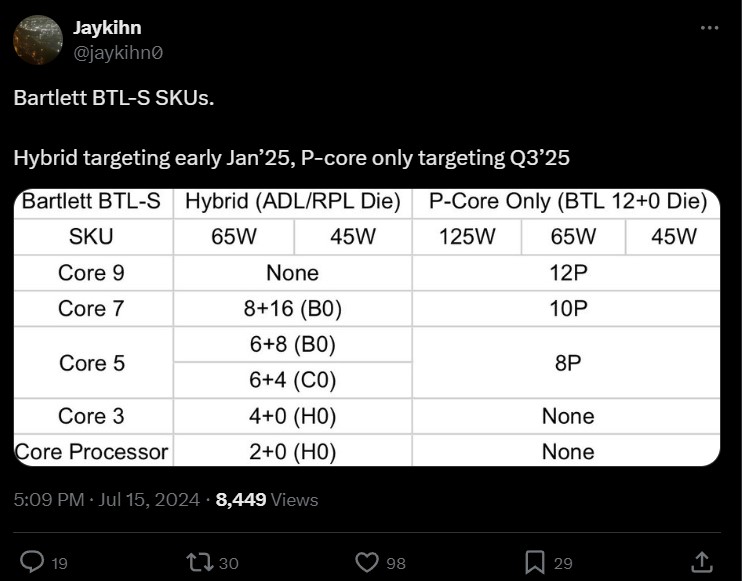Click the 98 likes count
The image size is (742, 581).
point(396,563)
